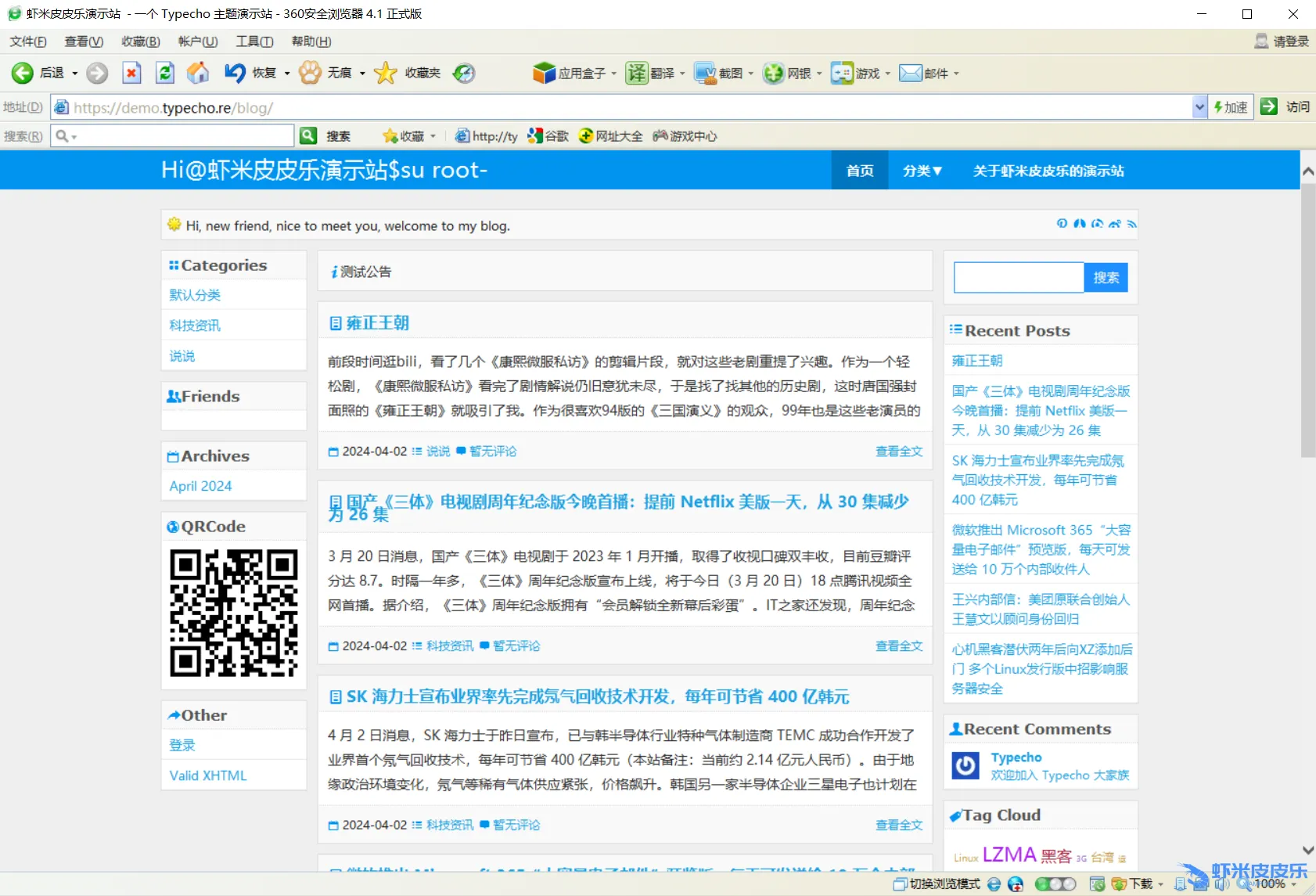Go to the browser home page icon

coord(198,73)
